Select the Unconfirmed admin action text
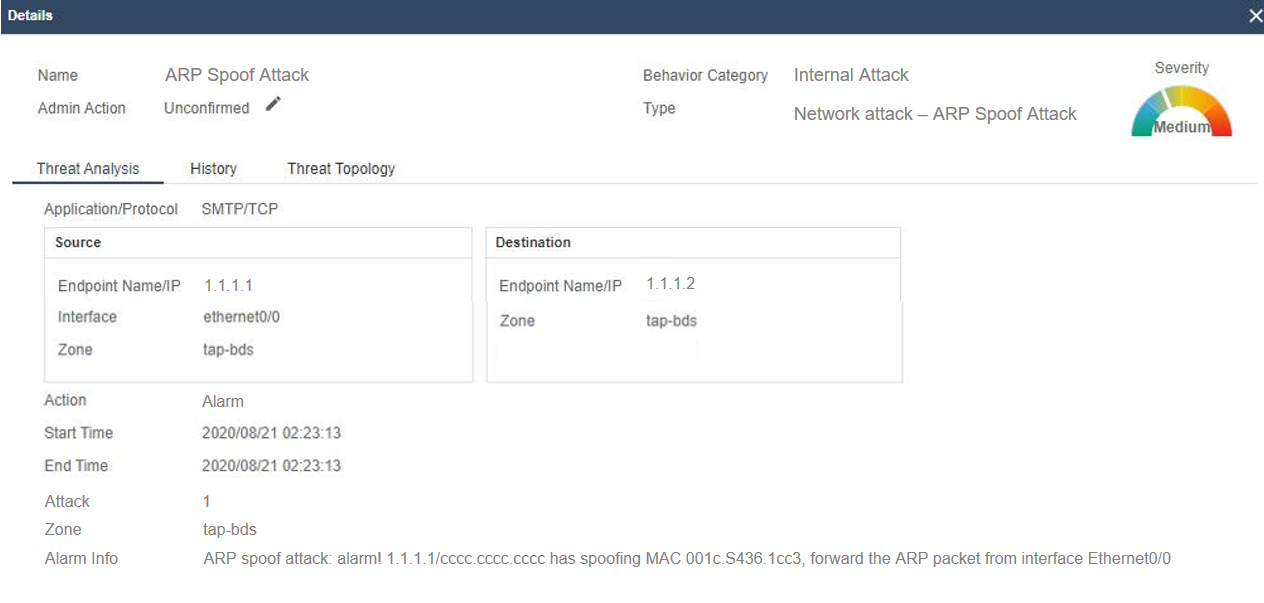This screenshot has width=1264, height=603. pos(206,108)
